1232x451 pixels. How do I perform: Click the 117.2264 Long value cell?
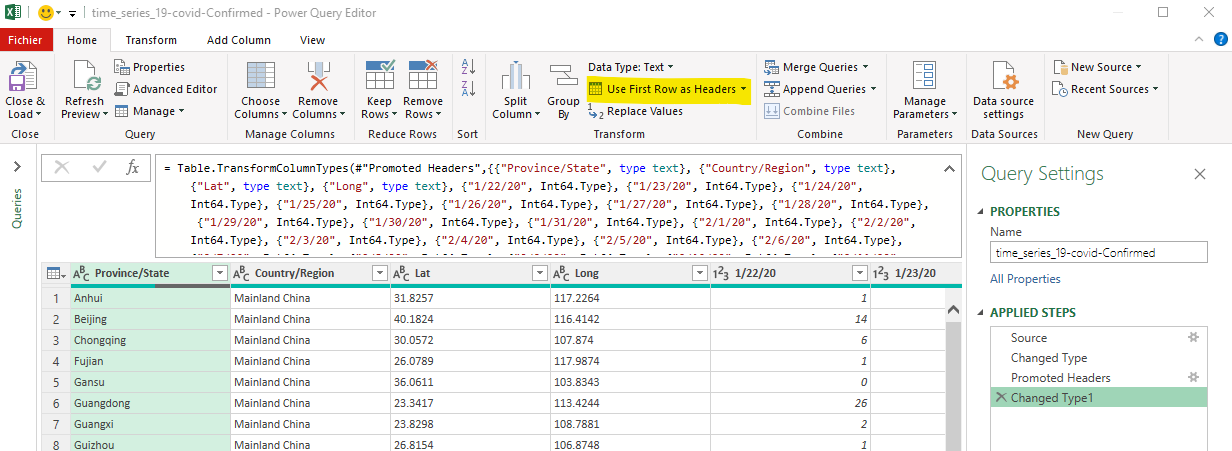point(630,297)
